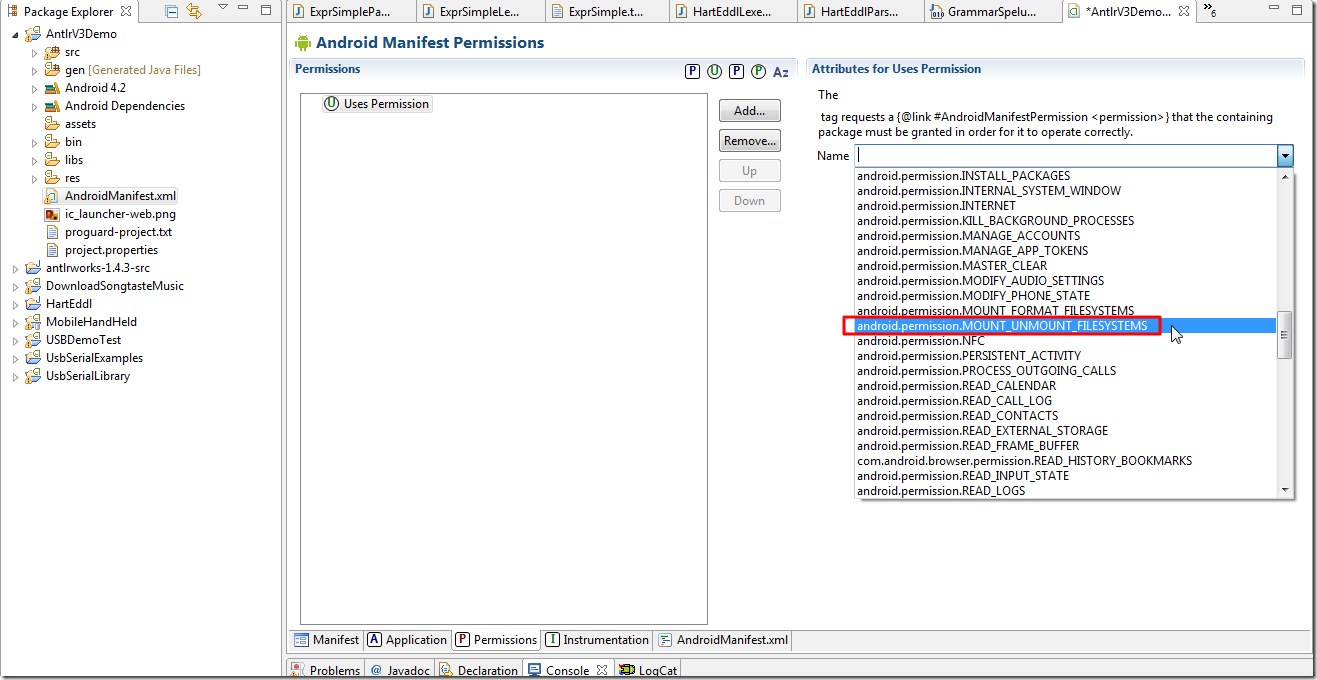Expand the MobileHandHeld project
This screenshot has width=1317, height=680.
(15, 322)
